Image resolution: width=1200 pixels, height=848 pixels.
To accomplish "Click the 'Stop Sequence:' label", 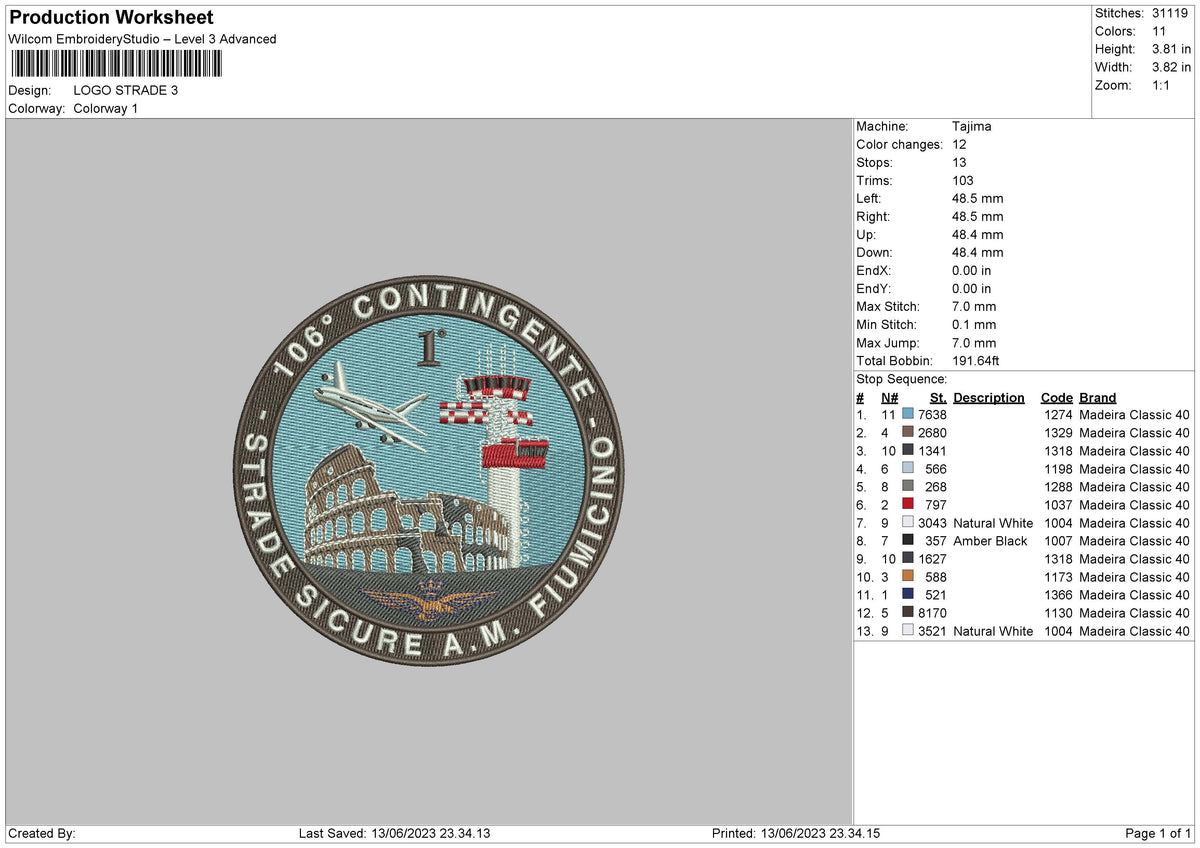I will [902, 380].
